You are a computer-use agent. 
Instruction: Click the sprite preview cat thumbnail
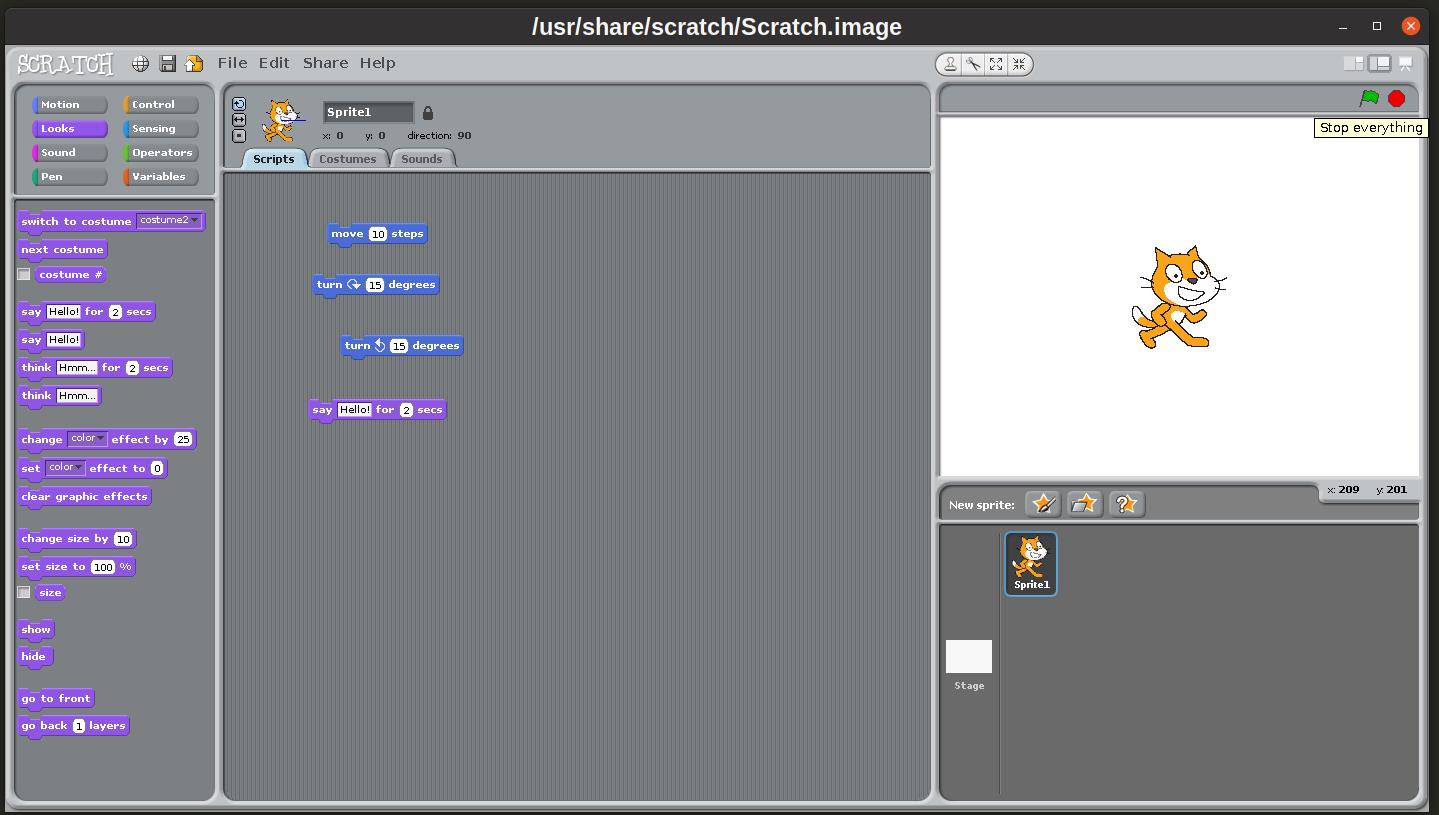click(282, 121)
